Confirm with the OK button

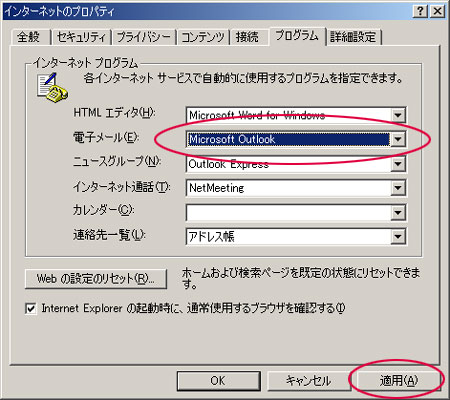click(218, 381)
